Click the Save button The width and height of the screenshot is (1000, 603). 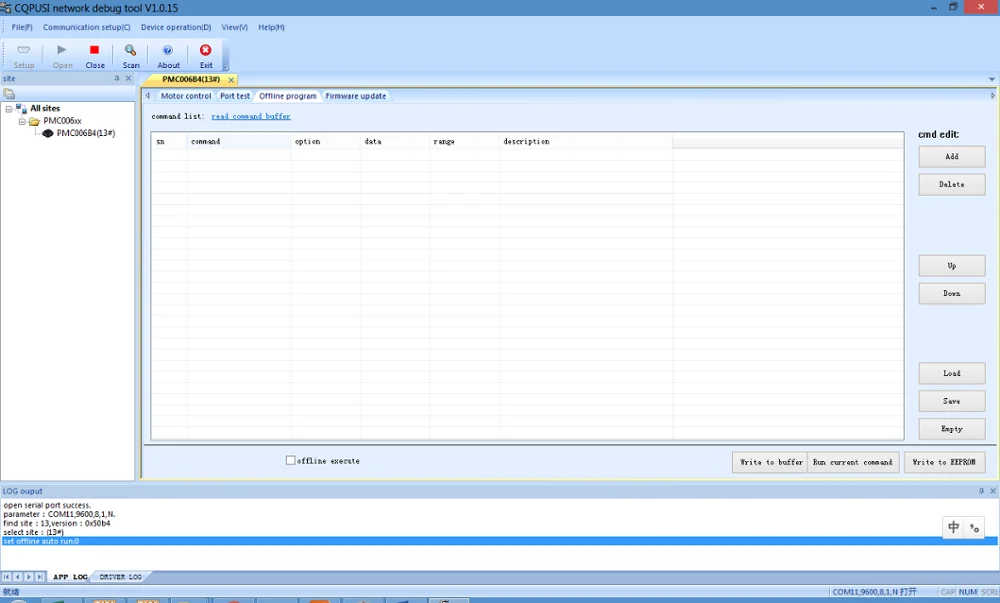(952, 401)
